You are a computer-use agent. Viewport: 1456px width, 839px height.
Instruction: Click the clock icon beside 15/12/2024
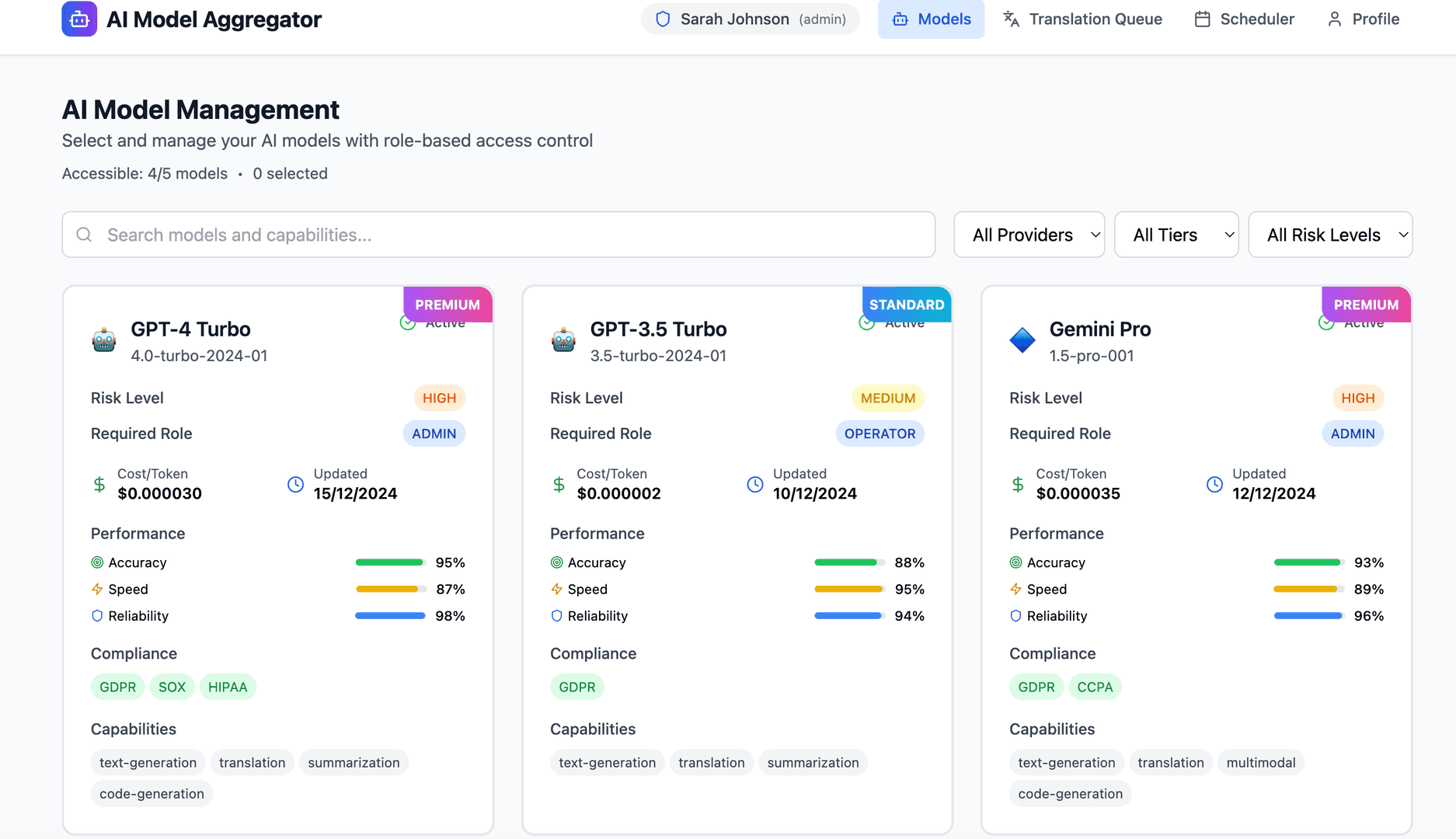(295, 485)
